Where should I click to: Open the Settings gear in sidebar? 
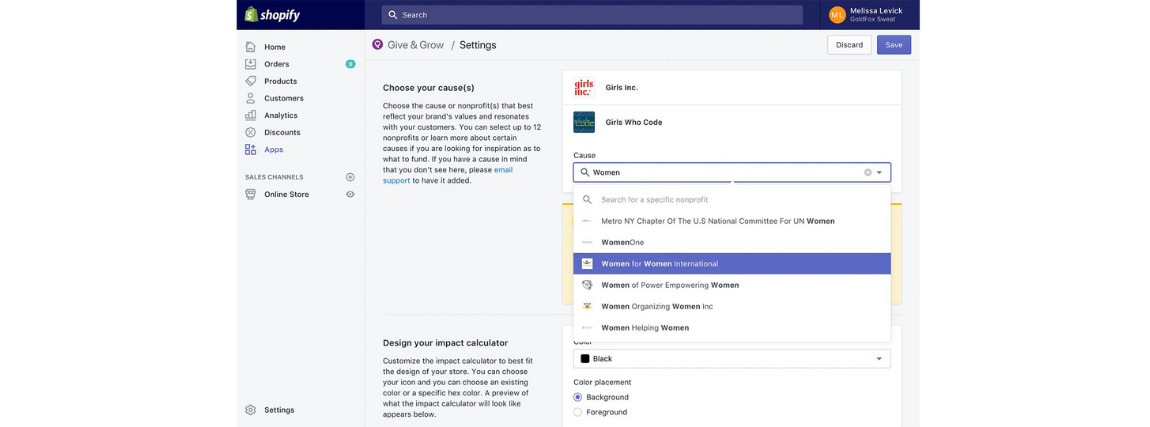tap(251, 410)
